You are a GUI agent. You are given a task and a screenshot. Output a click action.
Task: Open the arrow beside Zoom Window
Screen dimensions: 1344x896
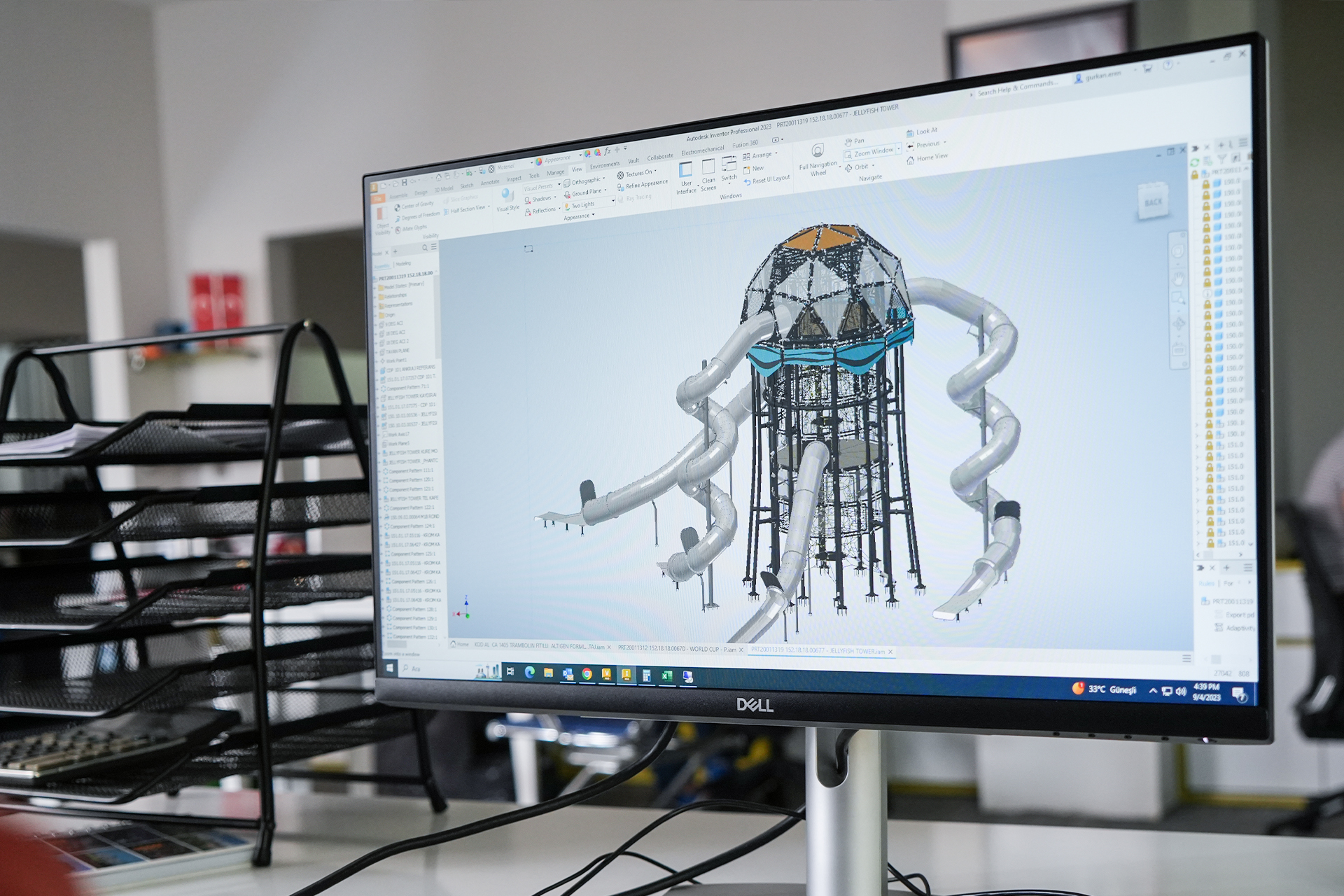point(899,149)
